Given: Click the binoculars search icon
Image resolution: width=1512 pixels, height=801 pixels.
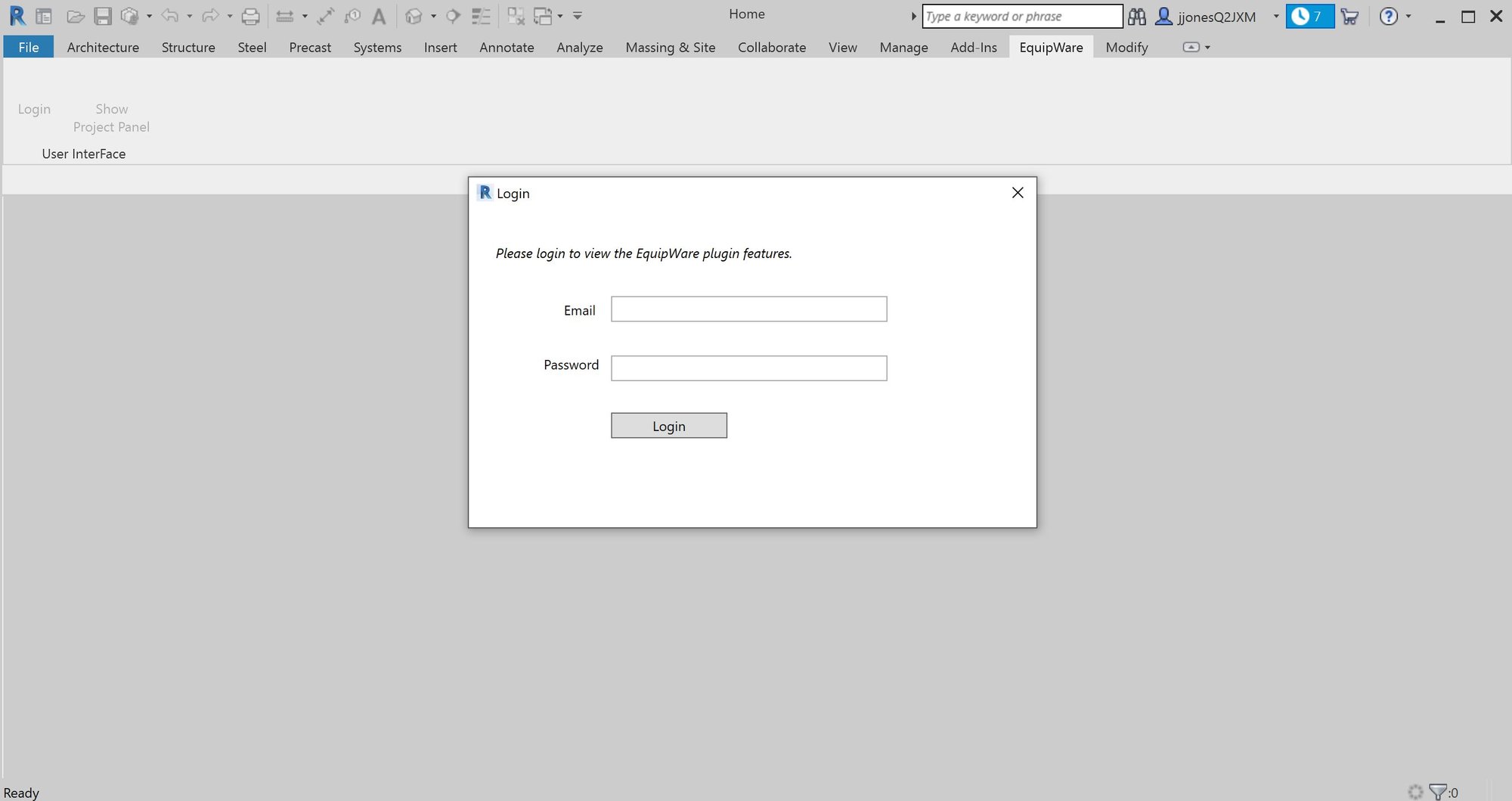Looking at the screenshot, I should coord(1136,16).
